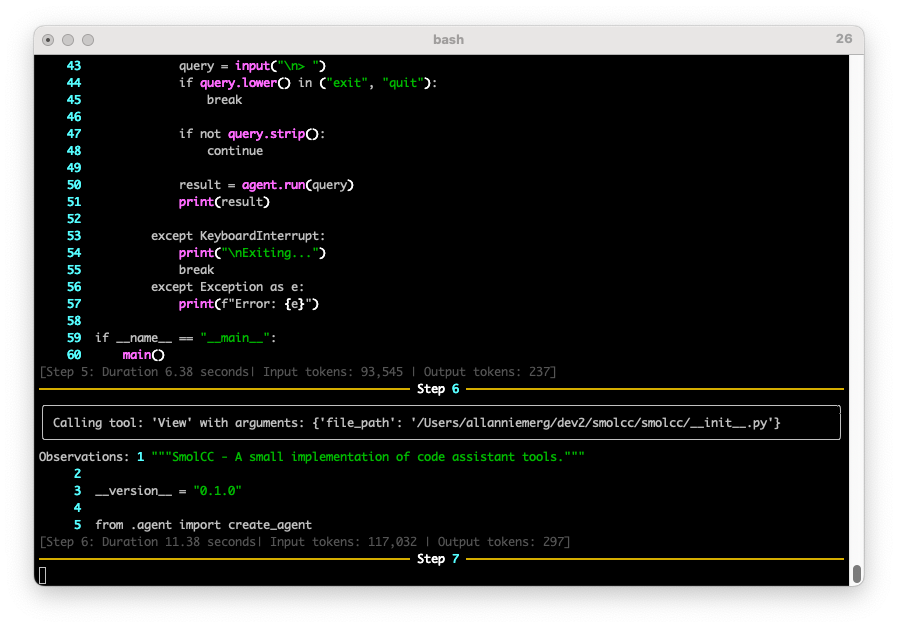Click 'query.strip()' on line 47
This screenshot has height=628, width=898.
pos(273,134)
